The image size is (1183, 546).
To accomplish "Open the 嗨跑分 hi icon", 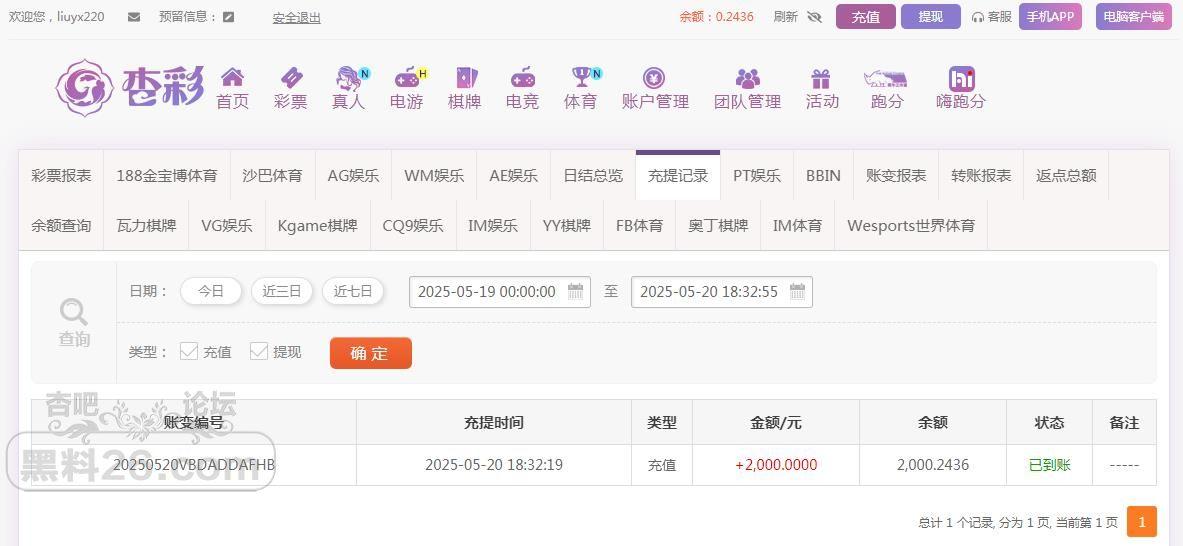I will [961, 78].
